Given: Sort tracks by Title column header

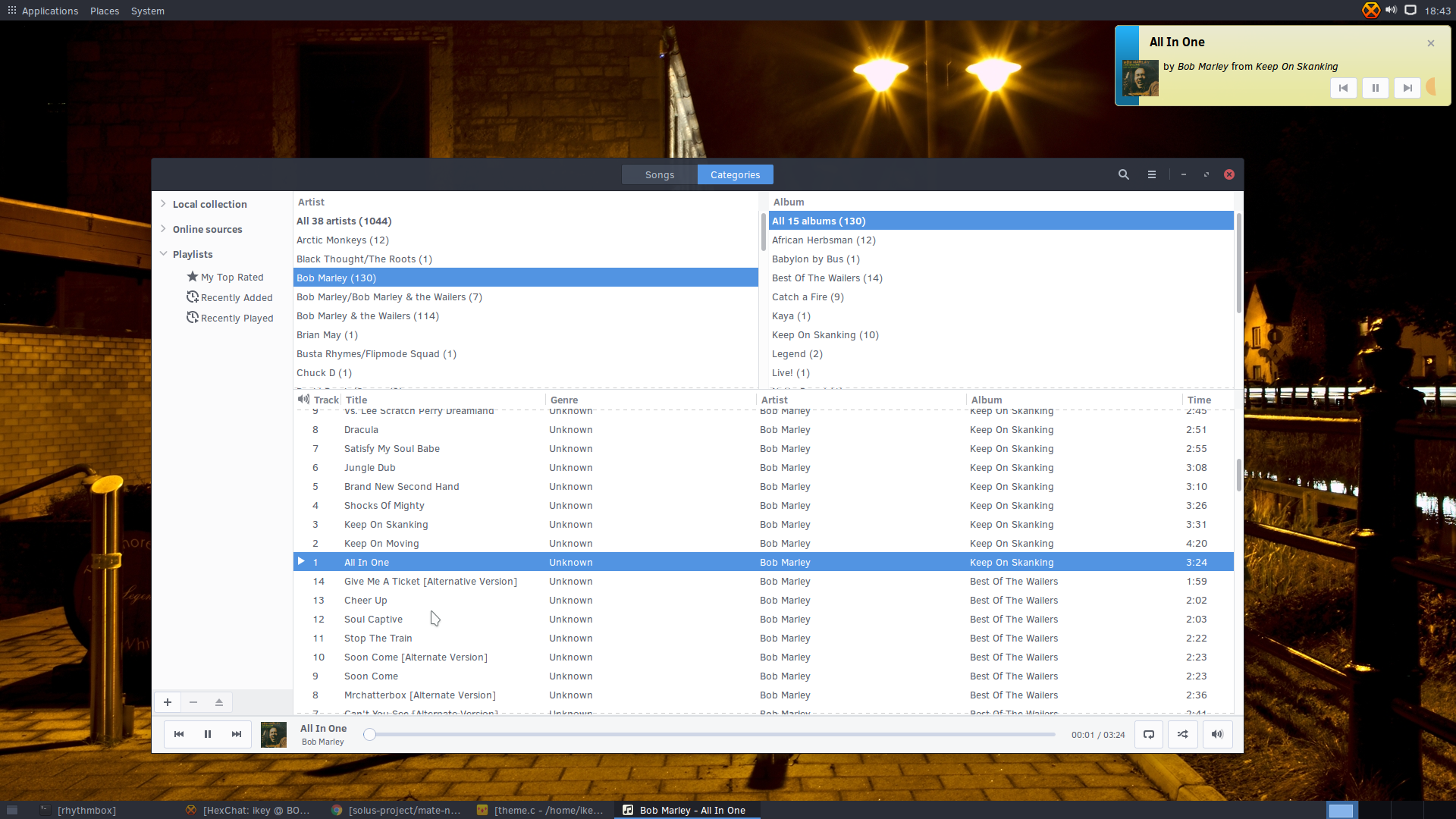Looking at the screenshot, I should (444, 400).
